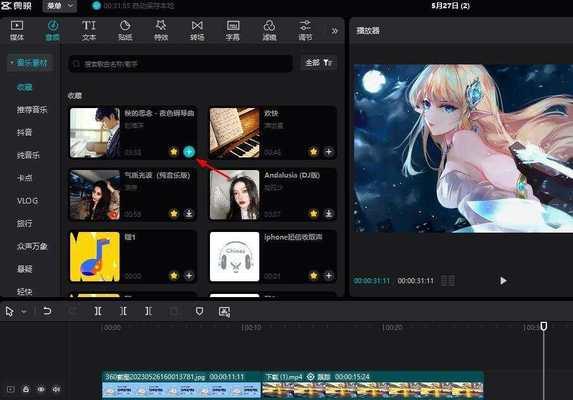
Task: Add the iphone ringtone sound to track
Action: tap(329, 275)
